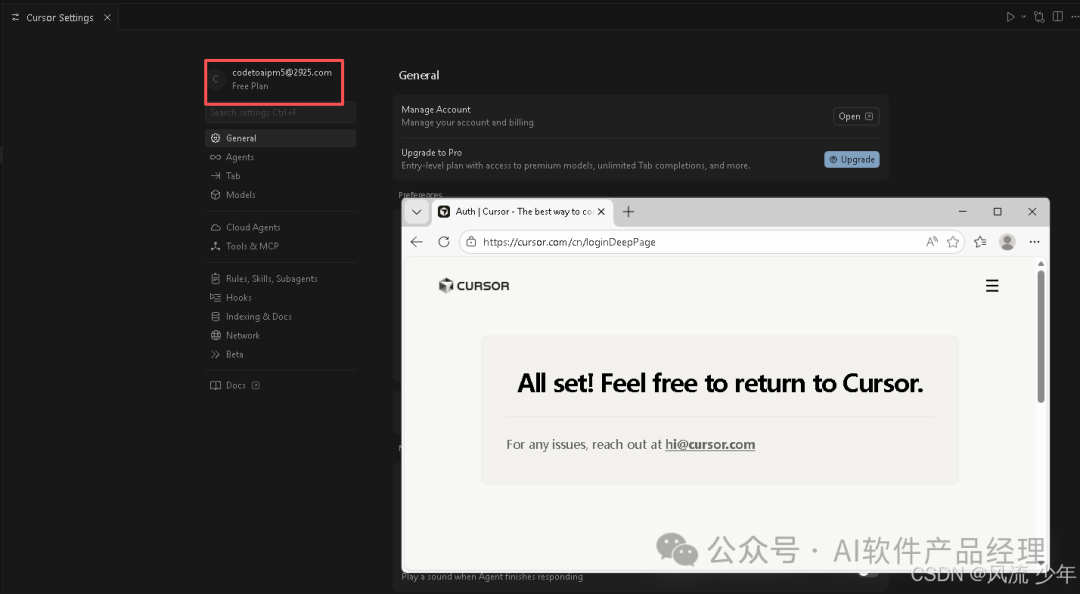The image size is (1080, 594).
Task: Open the run dropdown arrow in title bar
Action: (x=1022, y=17)
